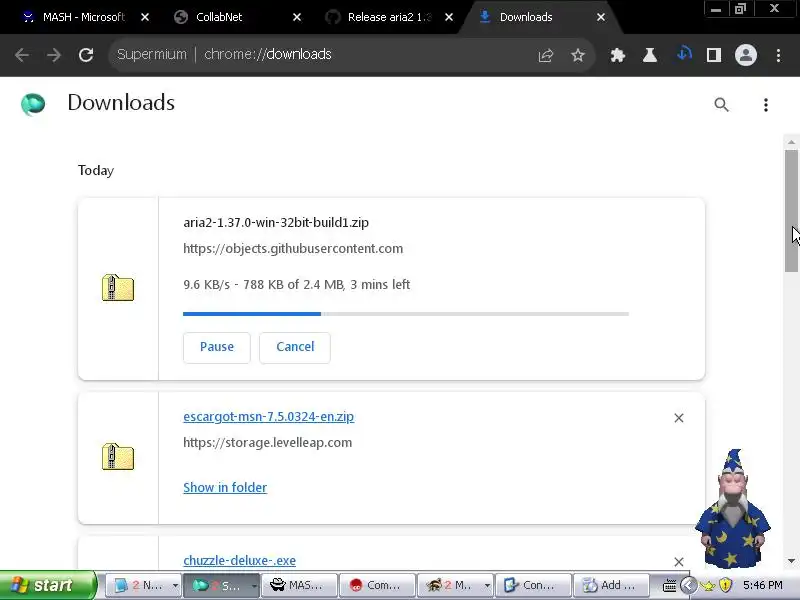Open Downloads page more actions menu
Viewport: 800px width, 600px height.
pyautogui.click(x=766, y=105)
